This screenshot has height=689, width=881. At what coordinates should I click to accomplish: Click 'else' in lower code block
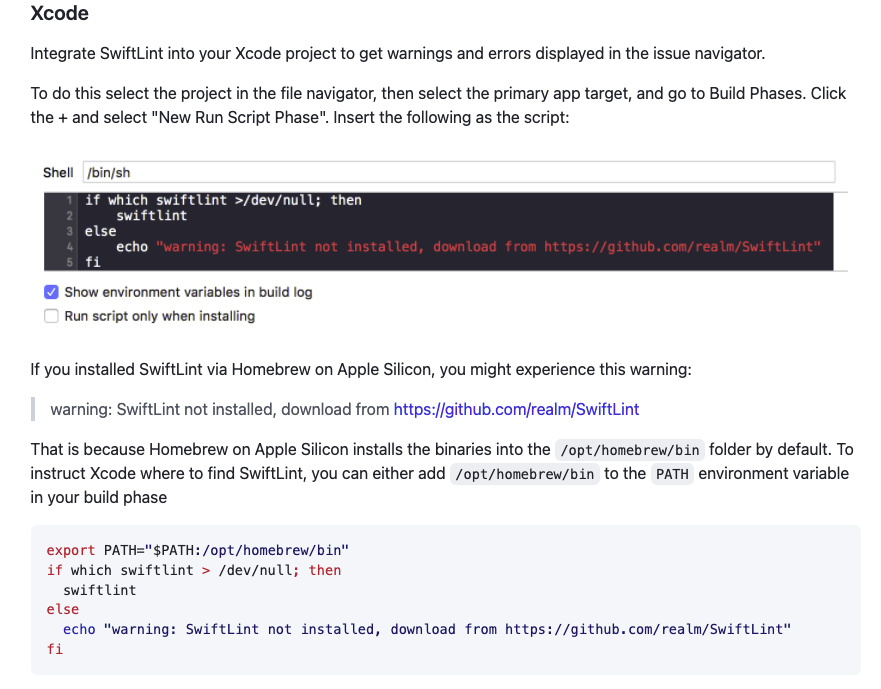click(63, 610)
